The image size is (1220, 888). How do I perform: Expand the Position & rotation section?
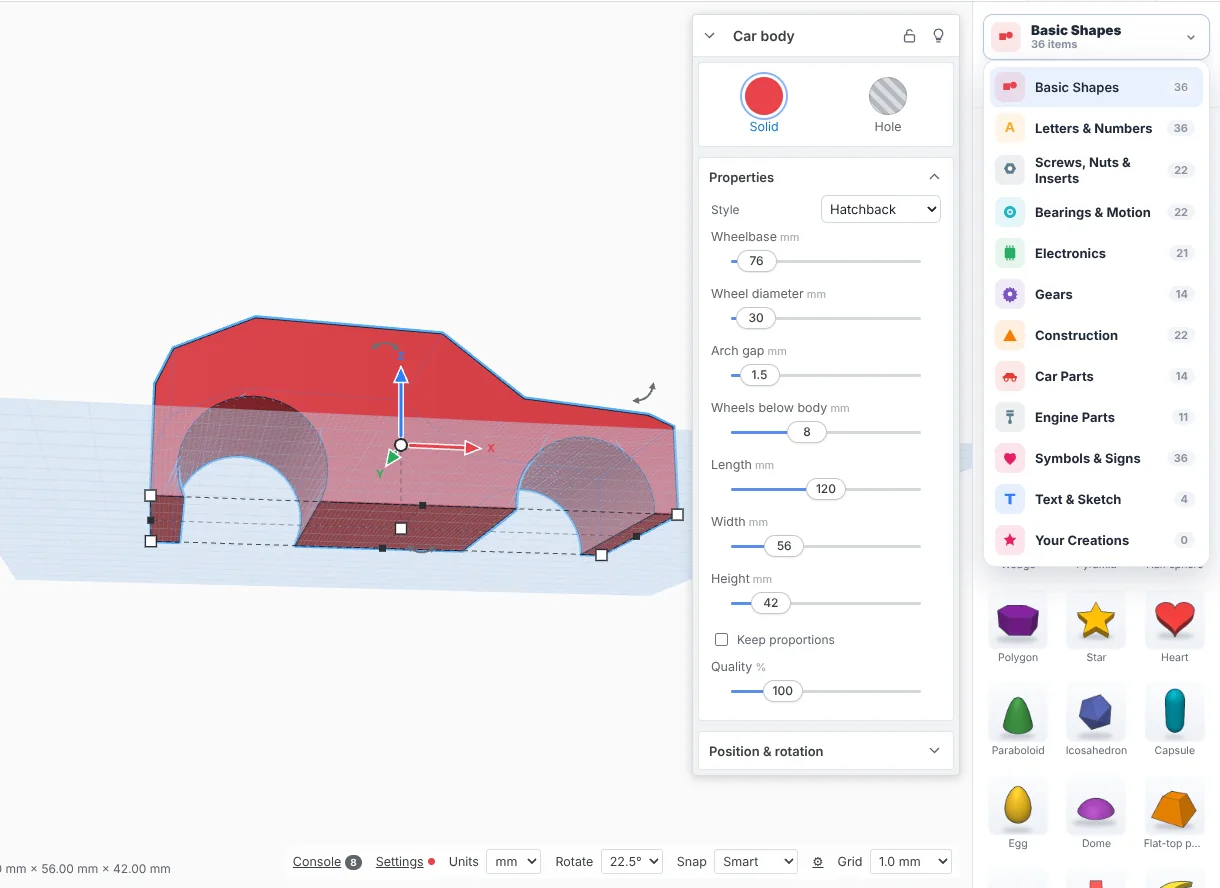(826, 751)
